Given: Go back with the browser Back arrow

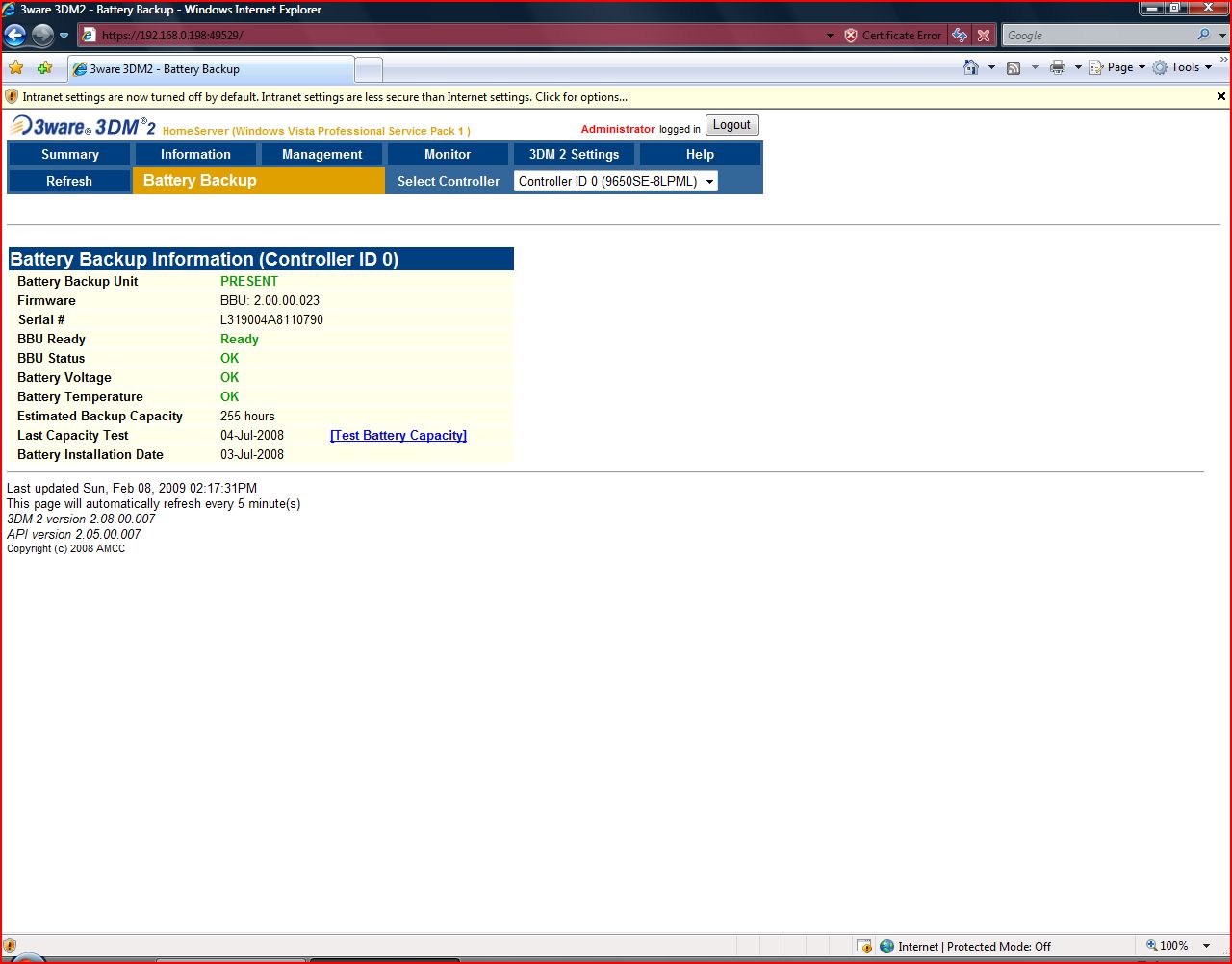Looking at the screenshot, I should point(14,36).
